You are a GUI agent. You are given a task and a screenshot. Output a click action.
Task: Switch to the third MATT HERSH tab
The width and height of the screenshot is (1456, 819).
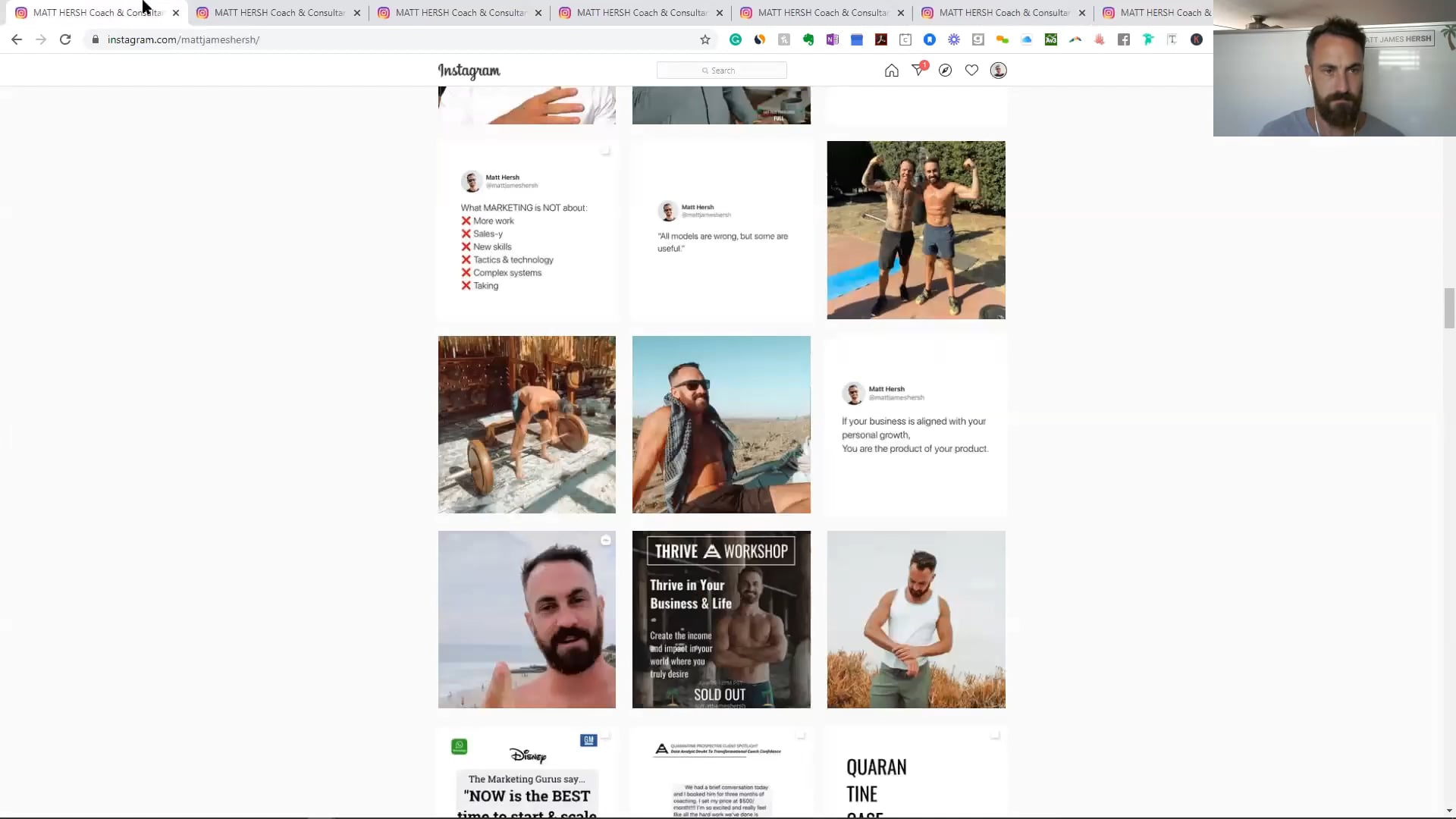click(460, 13)
